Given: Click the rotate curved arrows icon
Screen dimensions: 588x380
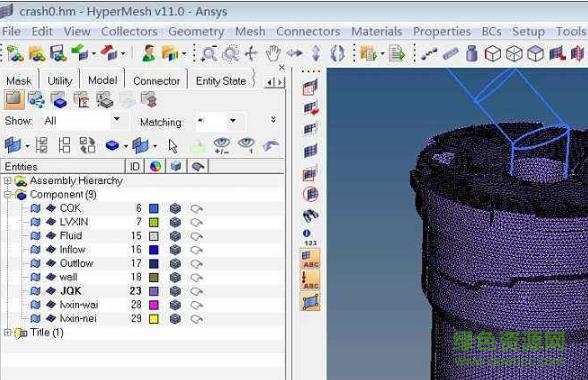Looking at the screenshot, I should point(338,53).
